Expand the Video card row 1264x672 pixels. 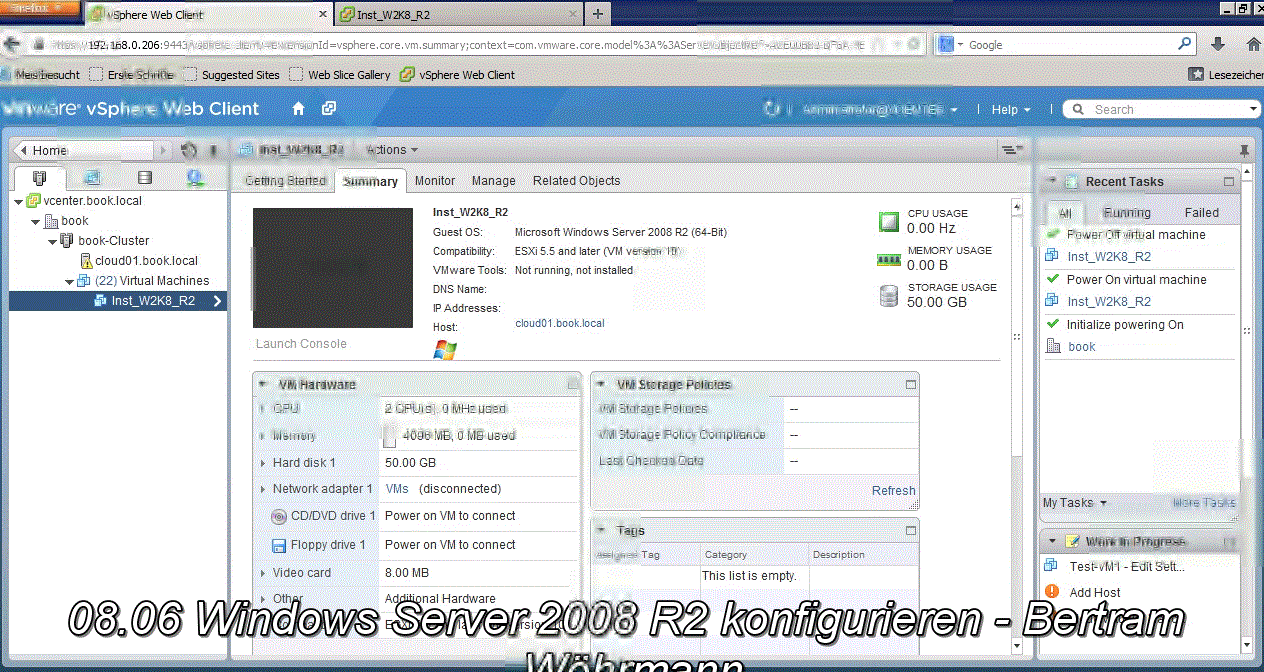pos(263,573)
